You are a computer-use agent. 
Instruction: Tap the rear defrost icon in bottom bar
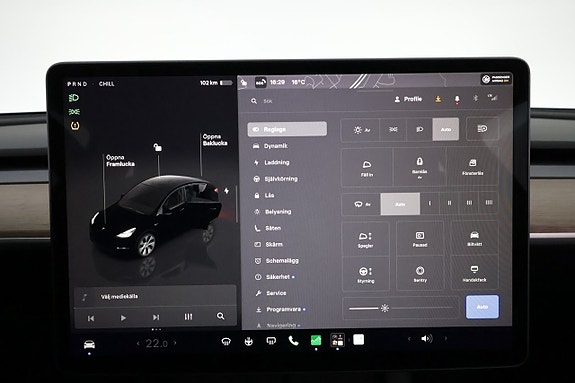271,341
